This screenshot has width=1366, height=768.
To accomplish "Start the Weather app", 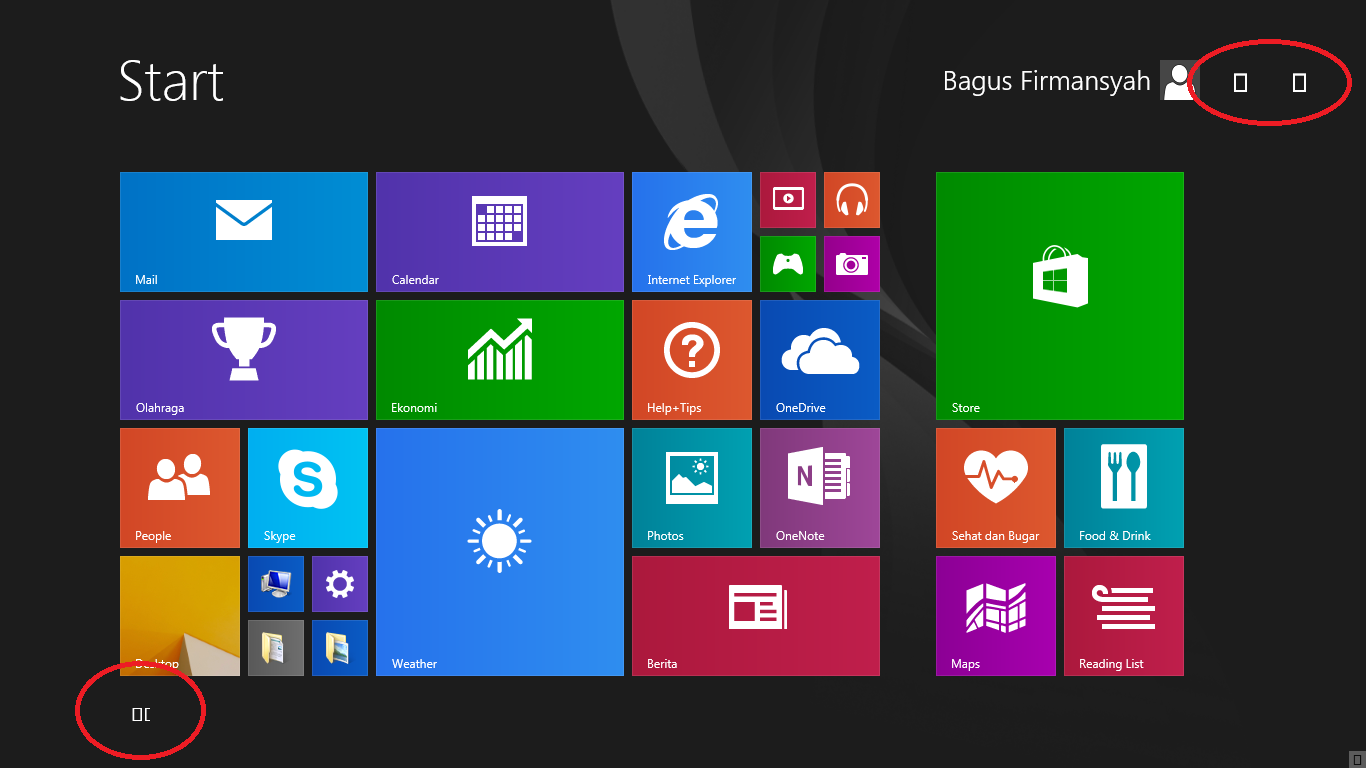I will (499, 551).
